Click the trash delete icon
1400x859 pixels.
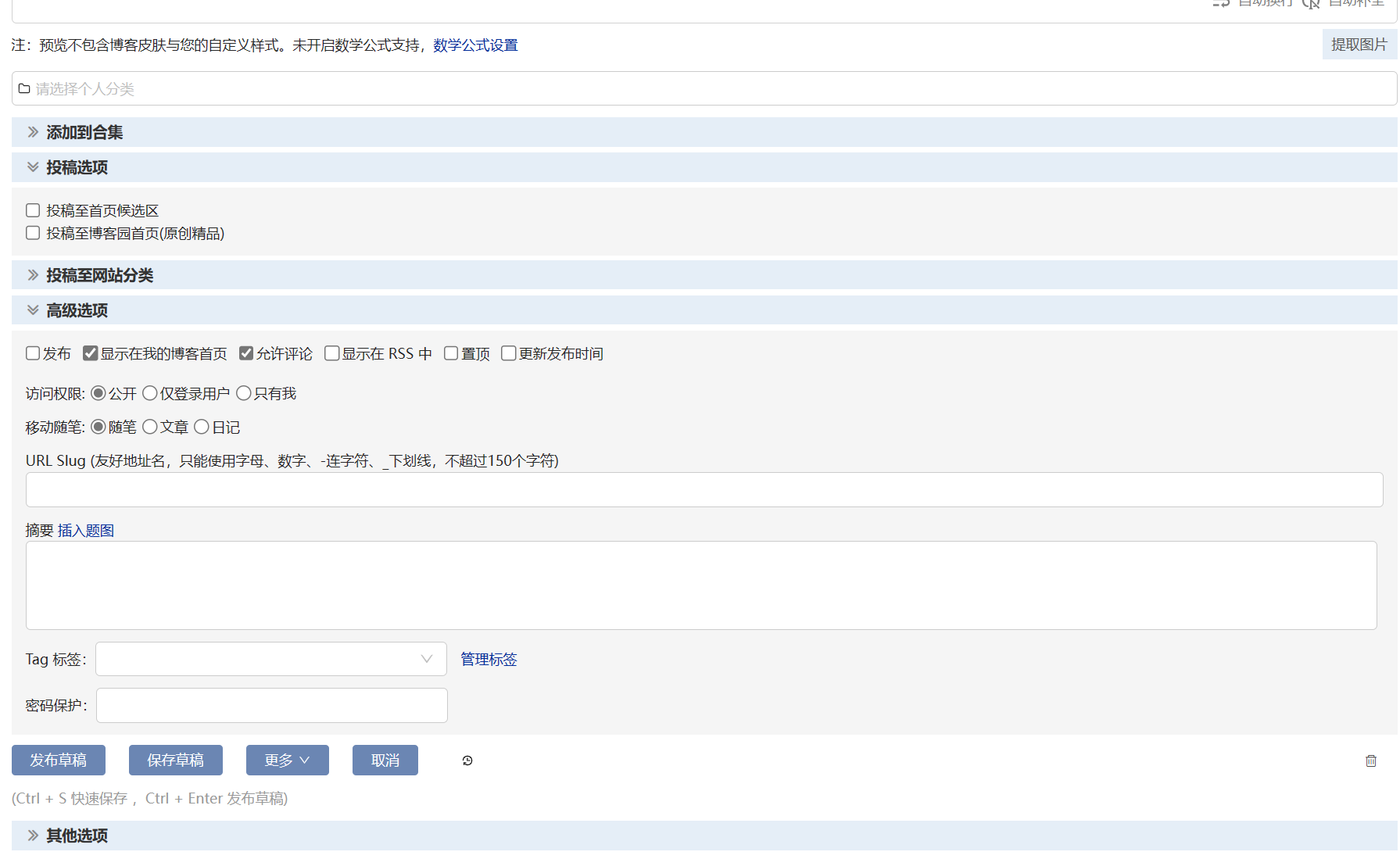click(x=1371, y=761)
